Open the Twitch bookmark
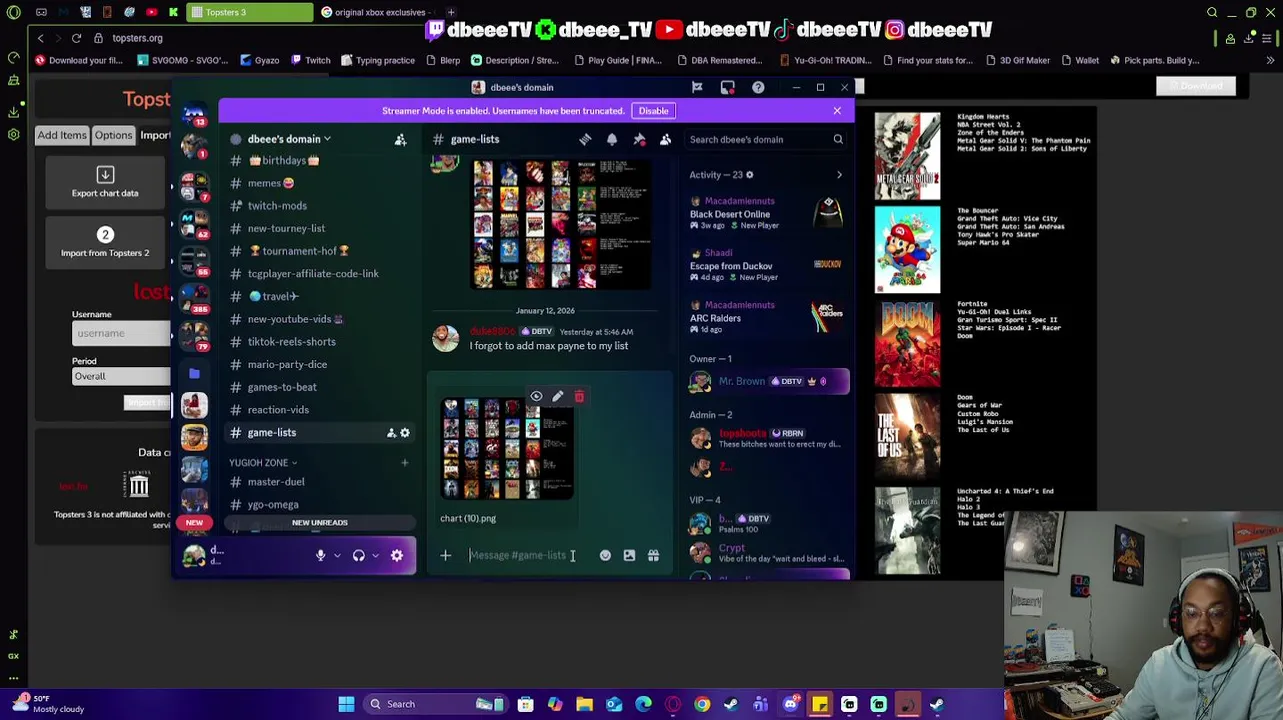 (311, 60)
